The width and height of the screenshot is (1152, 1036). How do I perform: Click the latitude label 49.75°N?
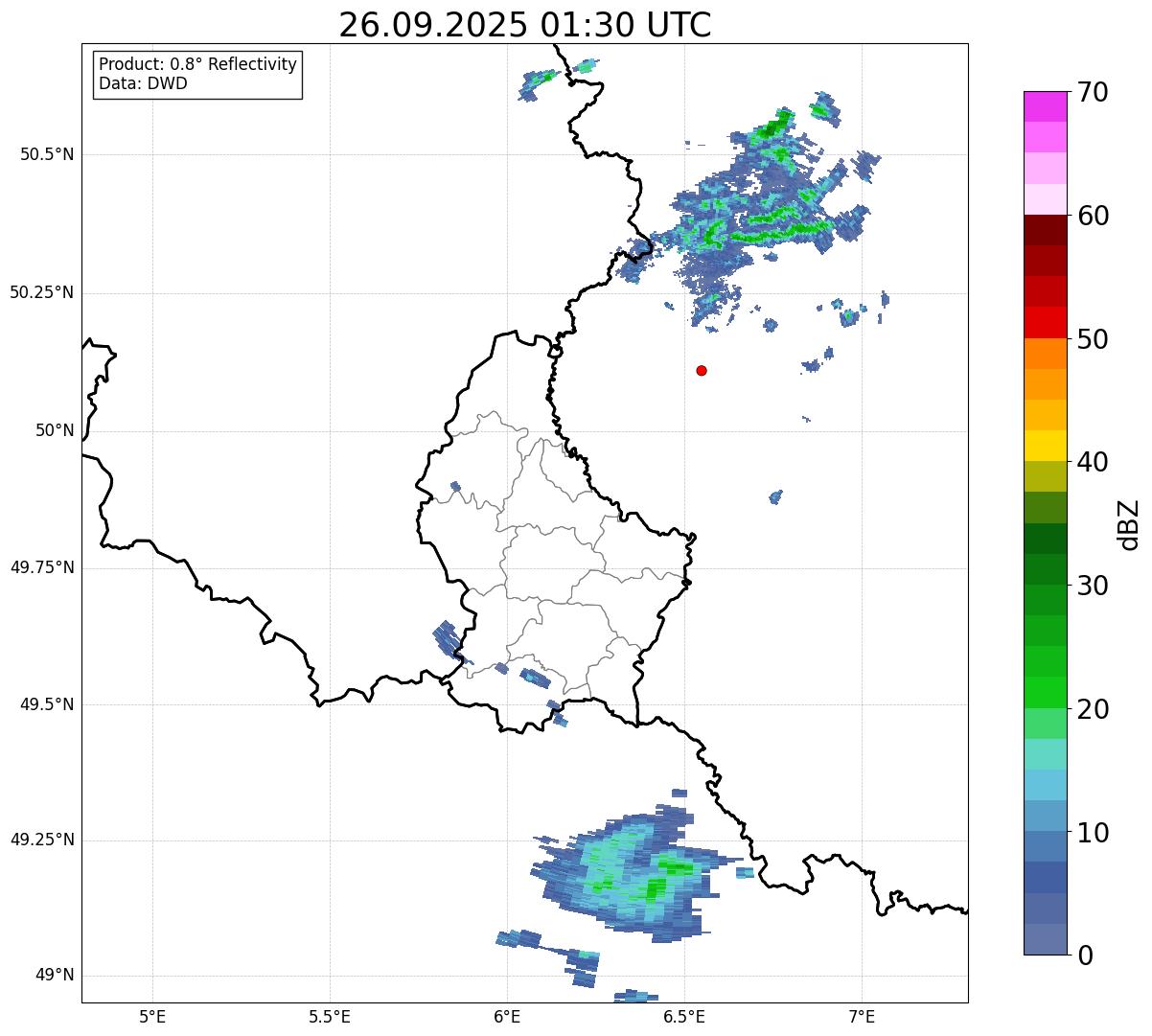click(41, 567)
